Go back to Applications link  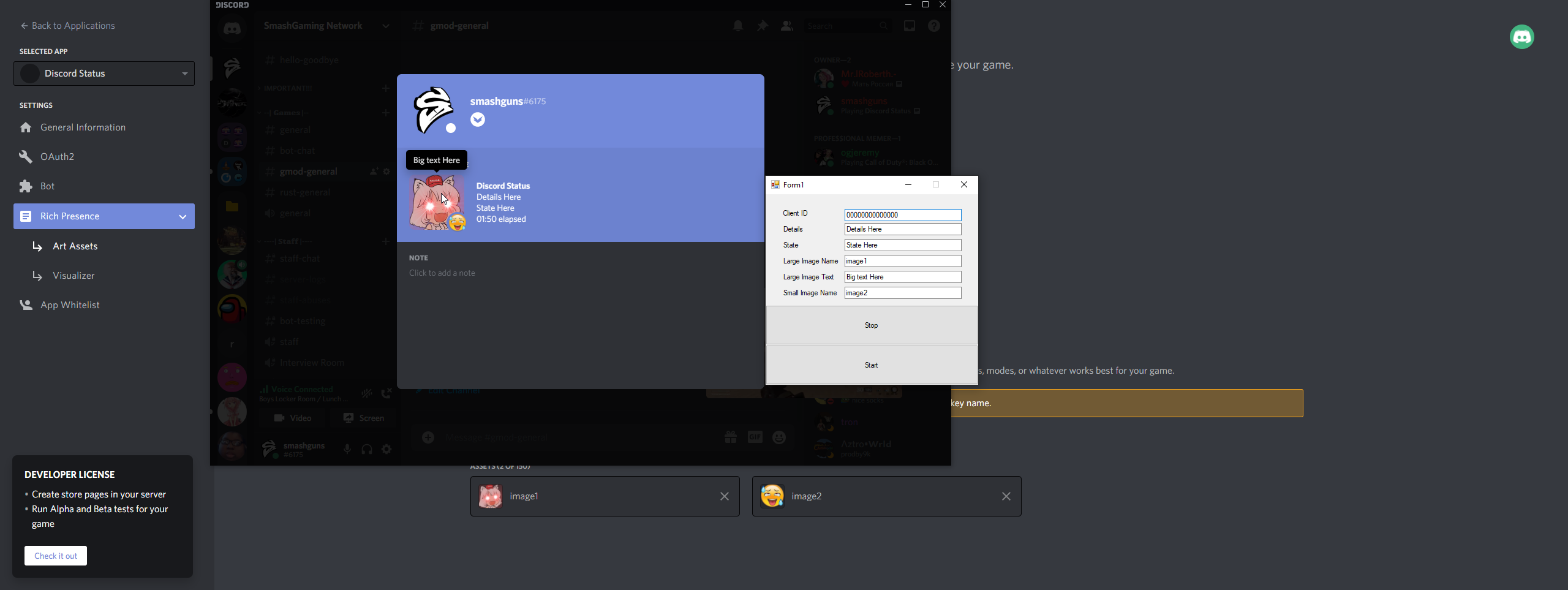pos(67,26)
